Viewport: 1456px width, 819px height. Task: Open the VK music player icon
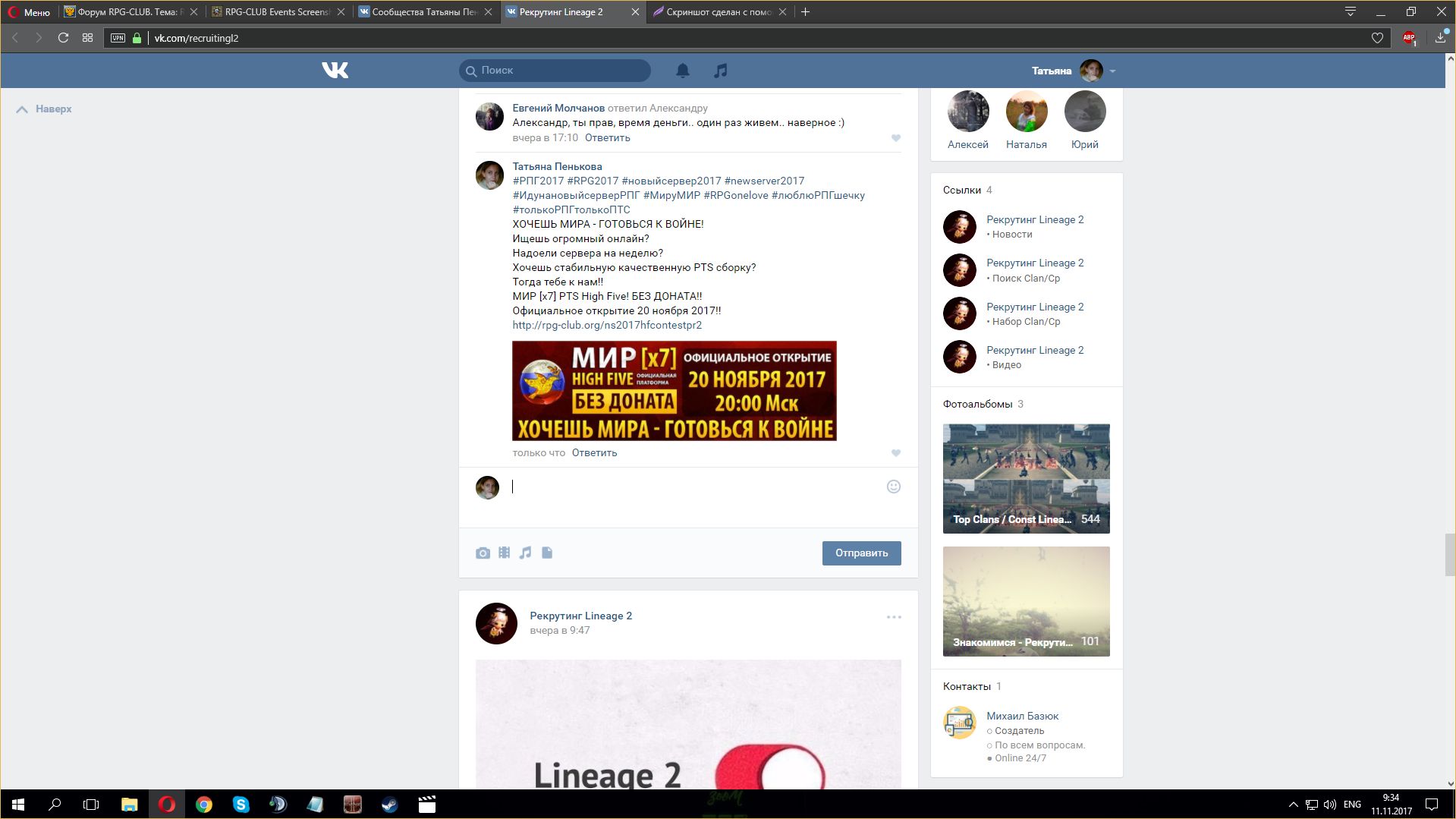coord(721,71)
